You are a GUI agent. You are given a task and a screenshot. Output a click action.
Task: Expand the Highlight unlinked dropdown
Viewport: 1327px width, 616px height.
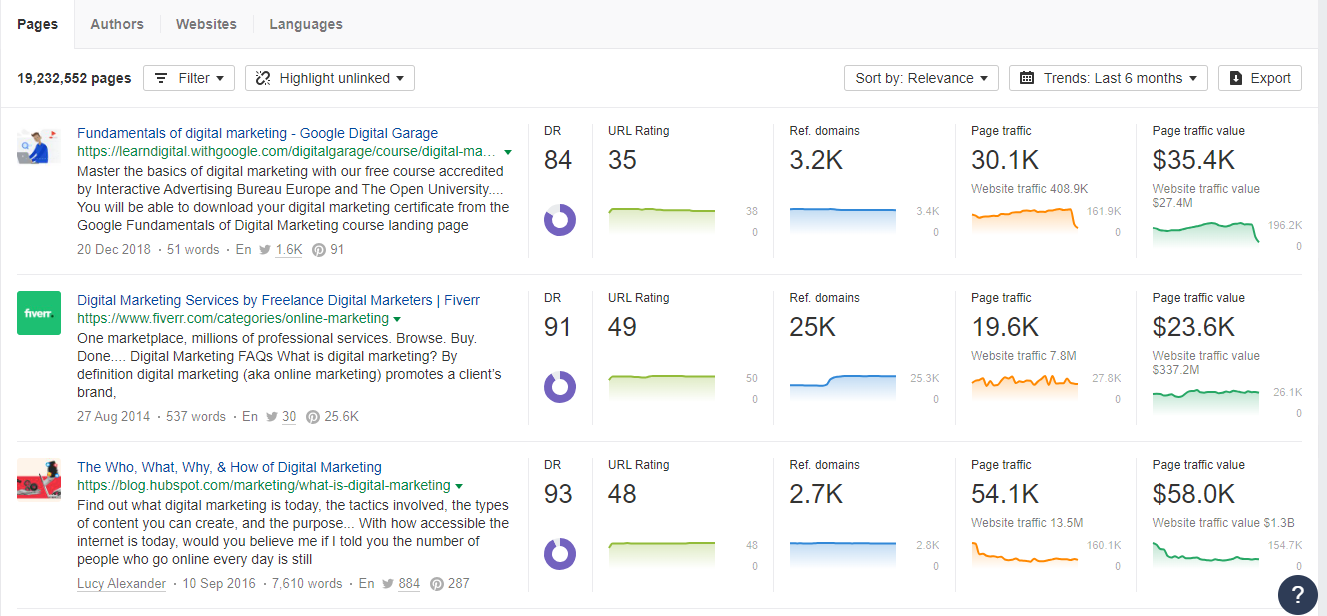coord(330,78)
